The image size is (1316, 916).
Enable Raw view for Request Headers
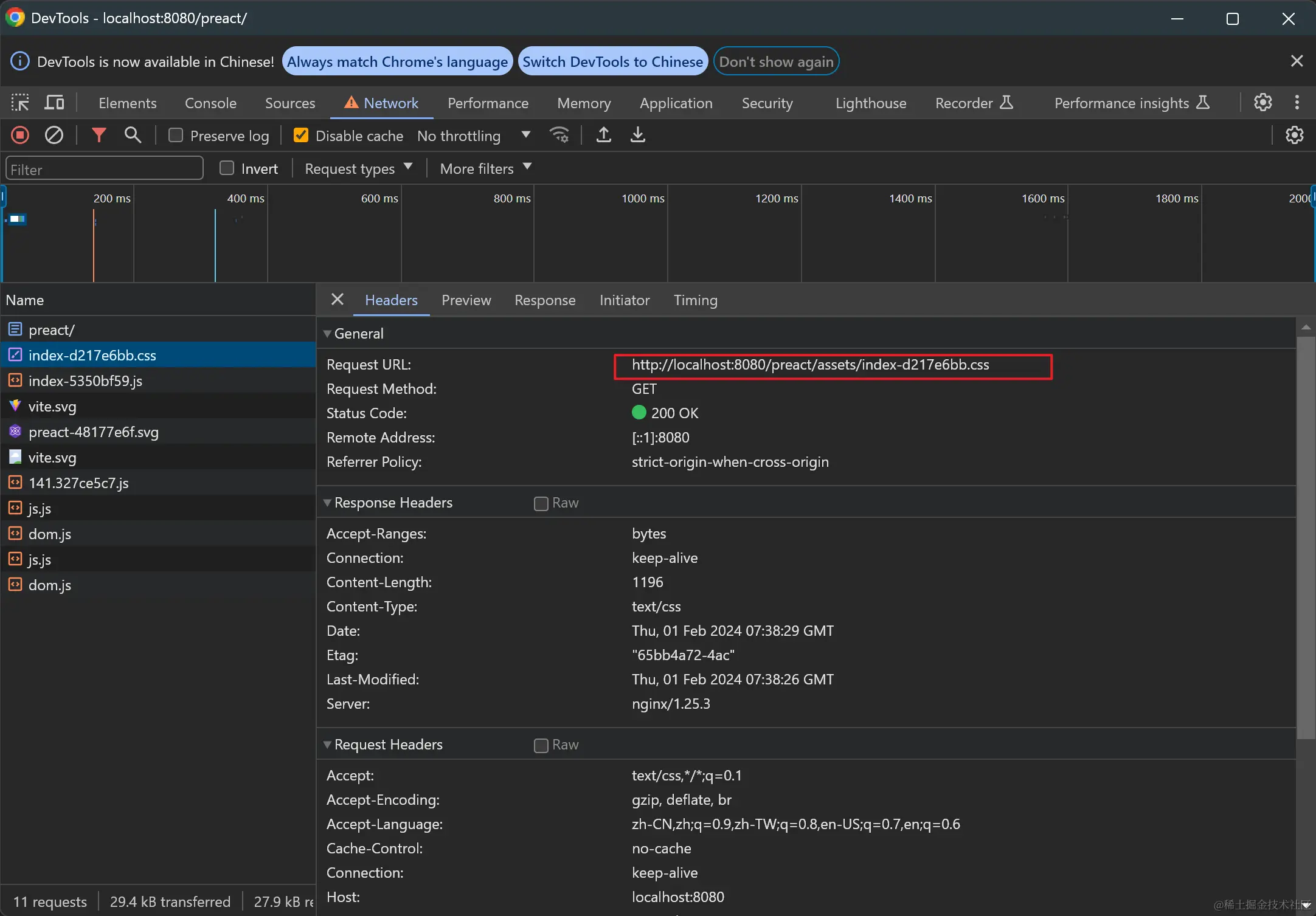(541, 745)
